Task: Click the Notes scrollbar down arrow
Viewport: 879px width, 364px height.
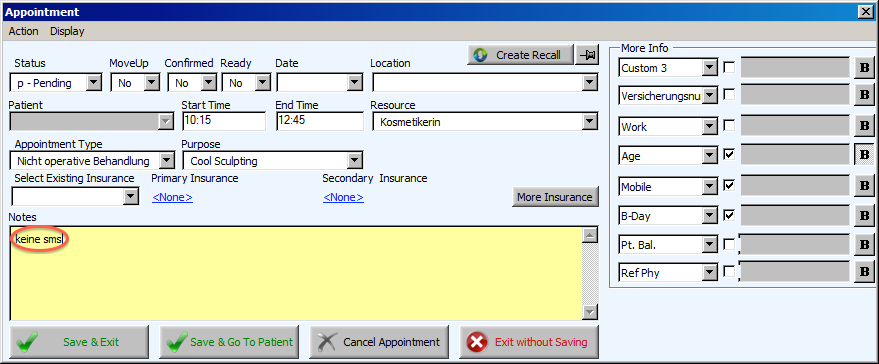Action: coord(590,312)
